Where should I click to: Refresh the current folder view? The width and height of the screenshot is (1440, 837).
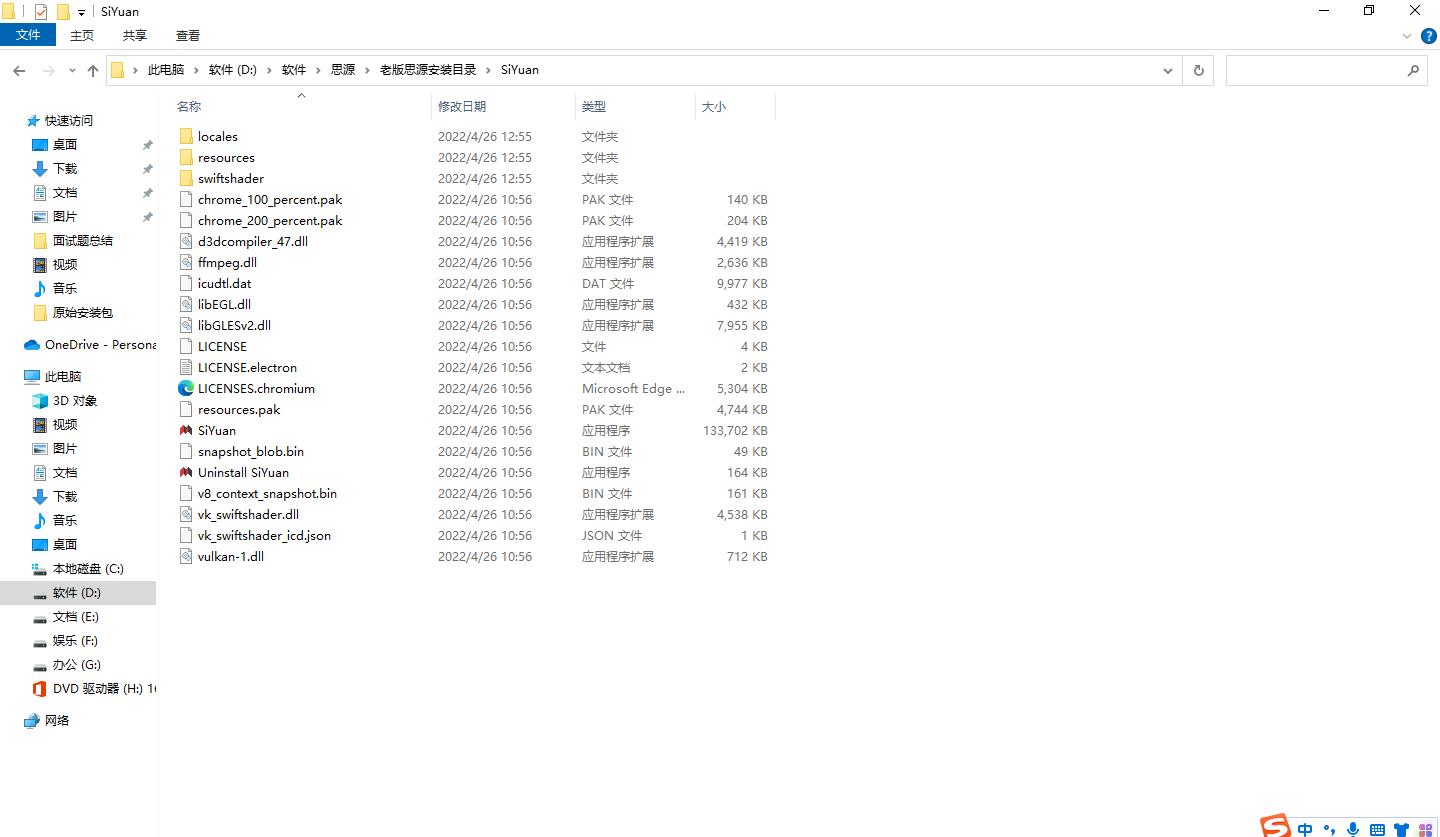[x=1198, y=70]
